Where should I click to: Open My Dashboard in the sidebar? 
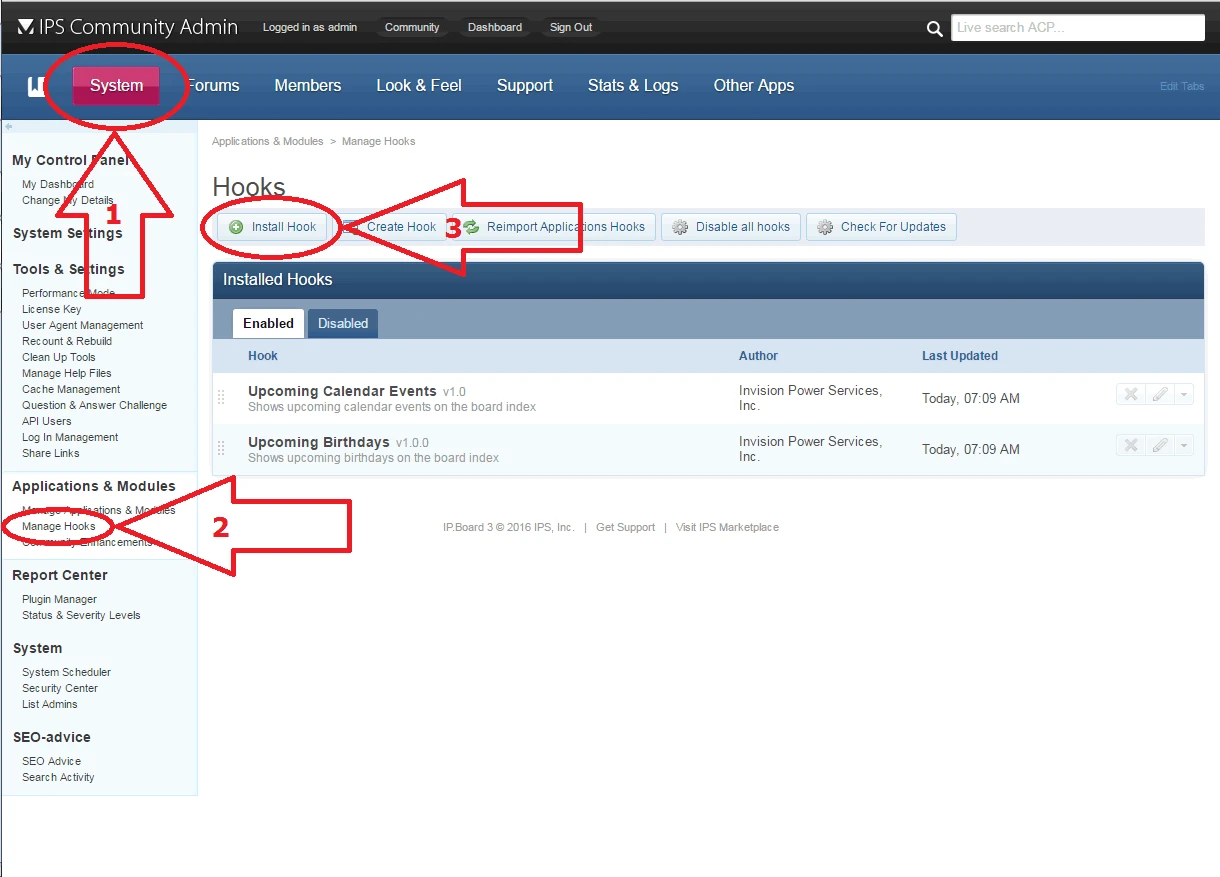coord(58,184)
